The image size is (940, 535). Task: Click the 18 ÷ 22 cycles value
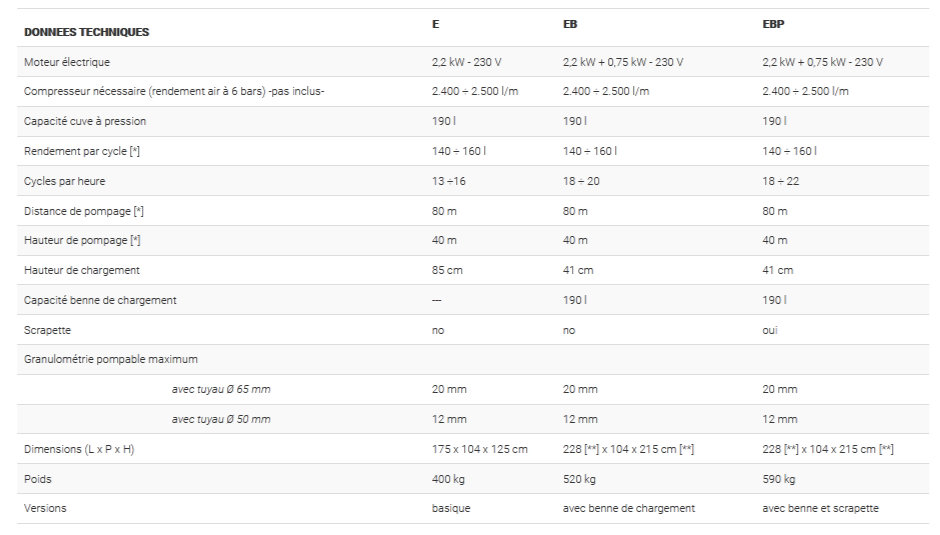[x=781, y=181]
